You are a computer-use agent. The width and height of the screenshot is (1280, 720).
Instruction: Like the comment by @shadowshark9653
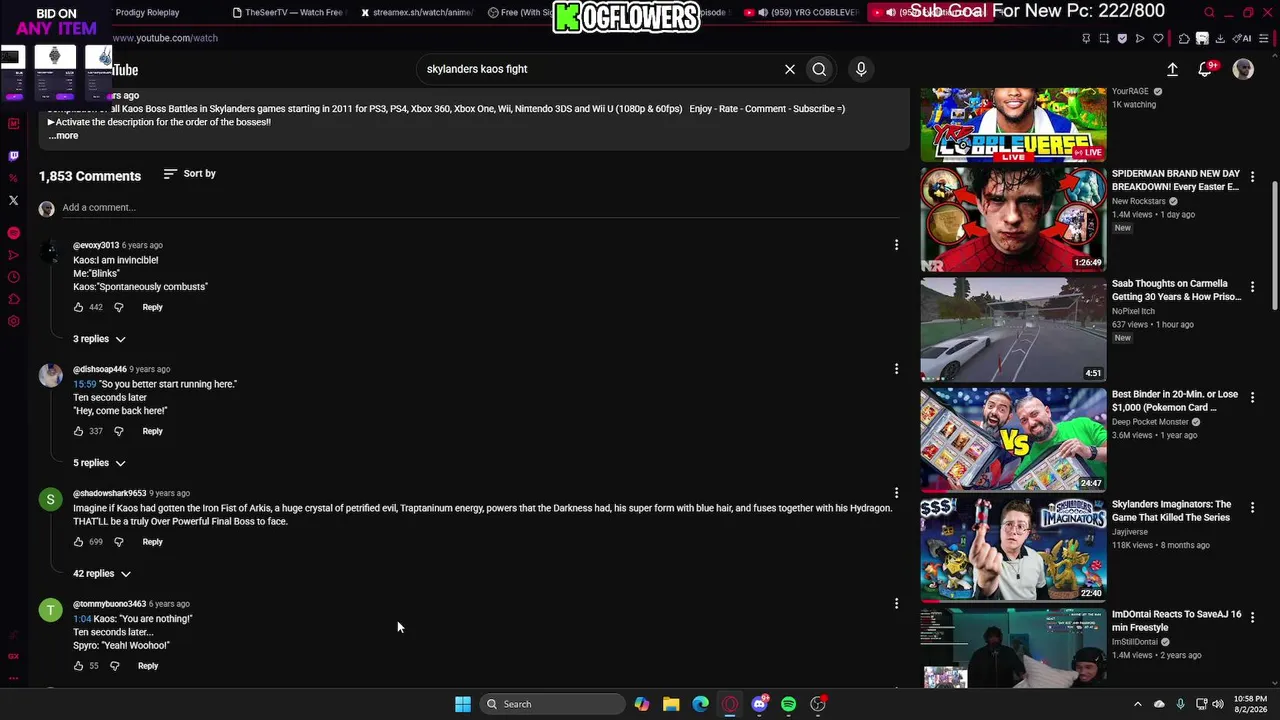[x=78, y=542]
